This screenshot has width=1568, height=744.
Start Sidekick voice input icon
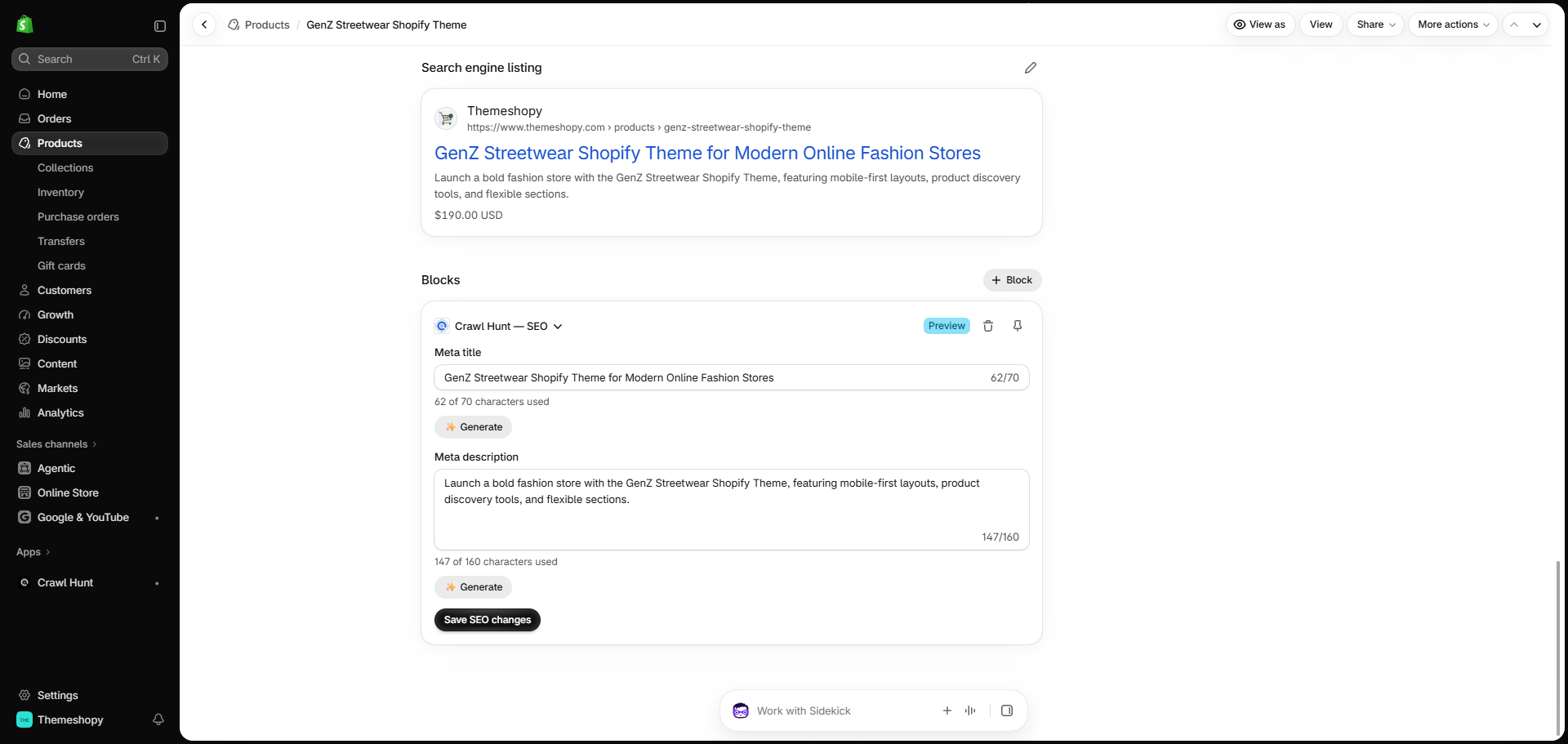point(970,711)
